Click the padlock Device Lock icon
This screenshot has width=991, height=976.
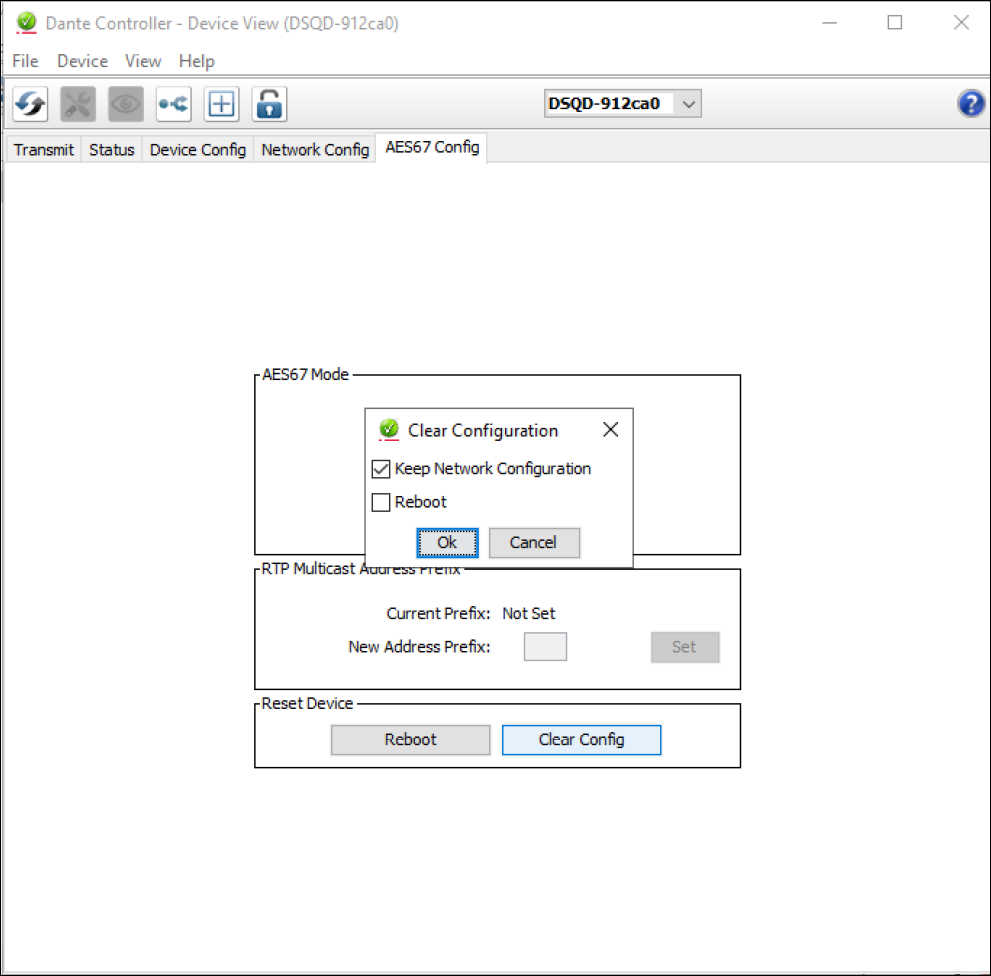click(269, 104)
